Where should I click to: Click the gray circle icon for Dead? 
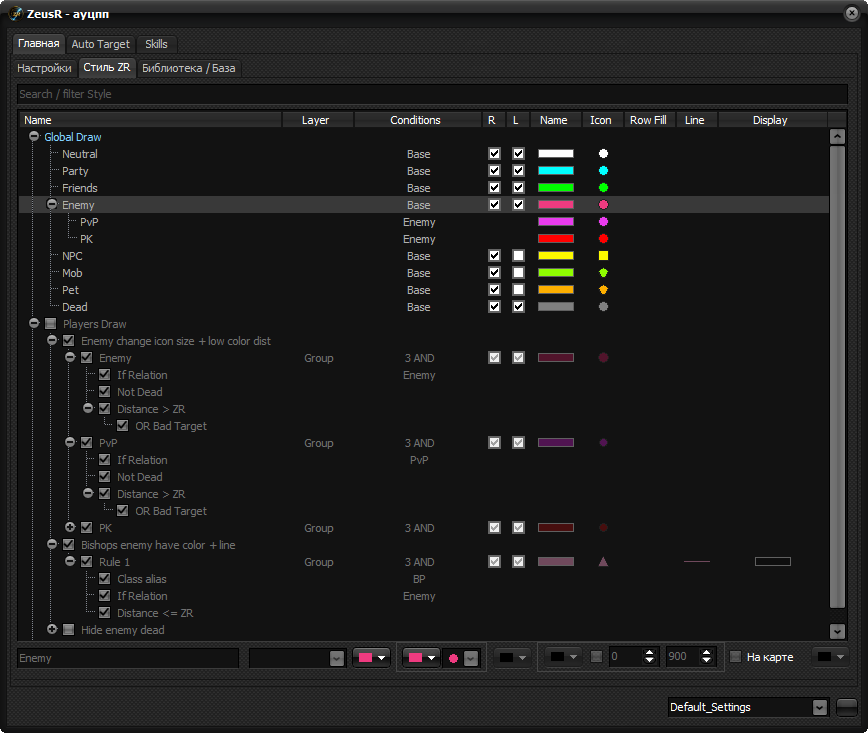603,307
